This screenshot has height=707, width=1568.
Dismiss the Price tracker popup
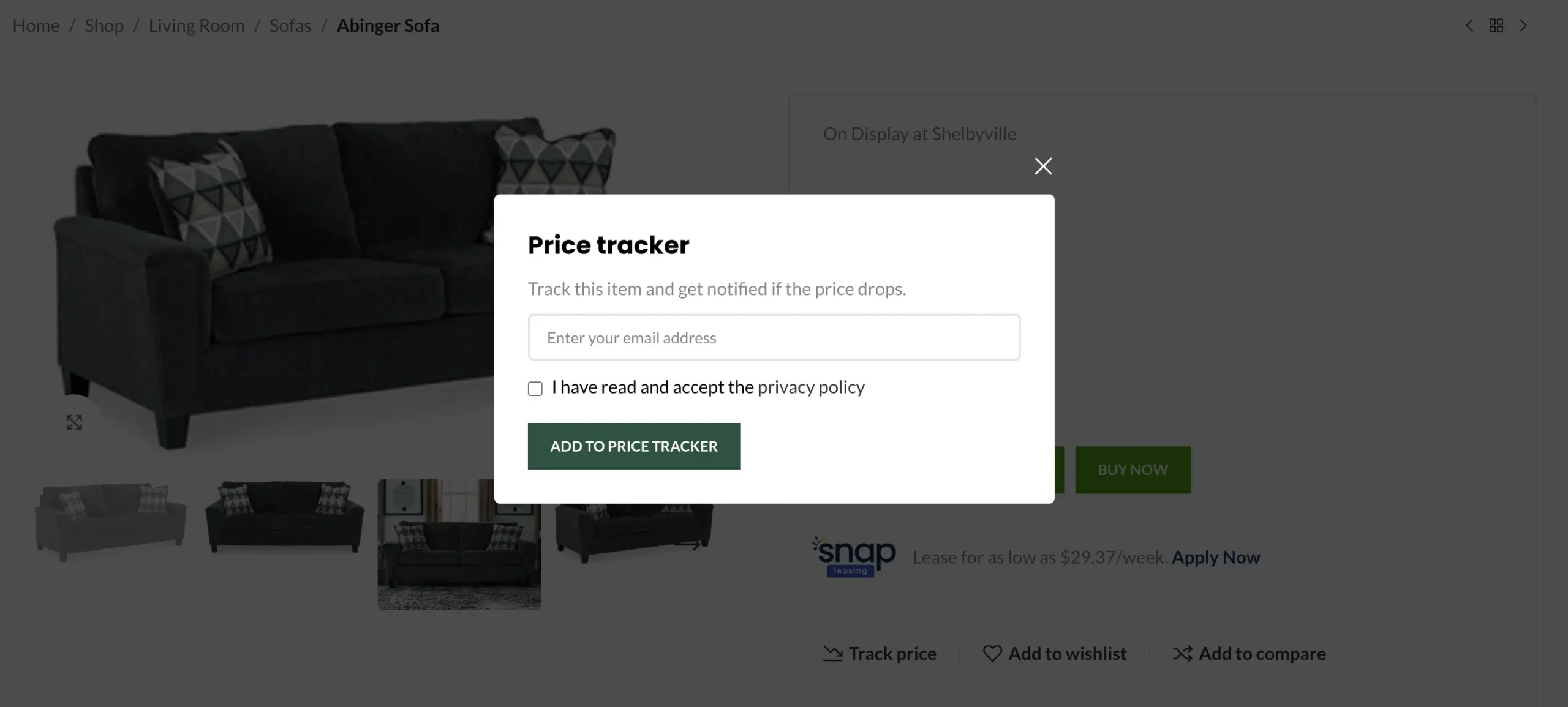[x=1043, y=166]
